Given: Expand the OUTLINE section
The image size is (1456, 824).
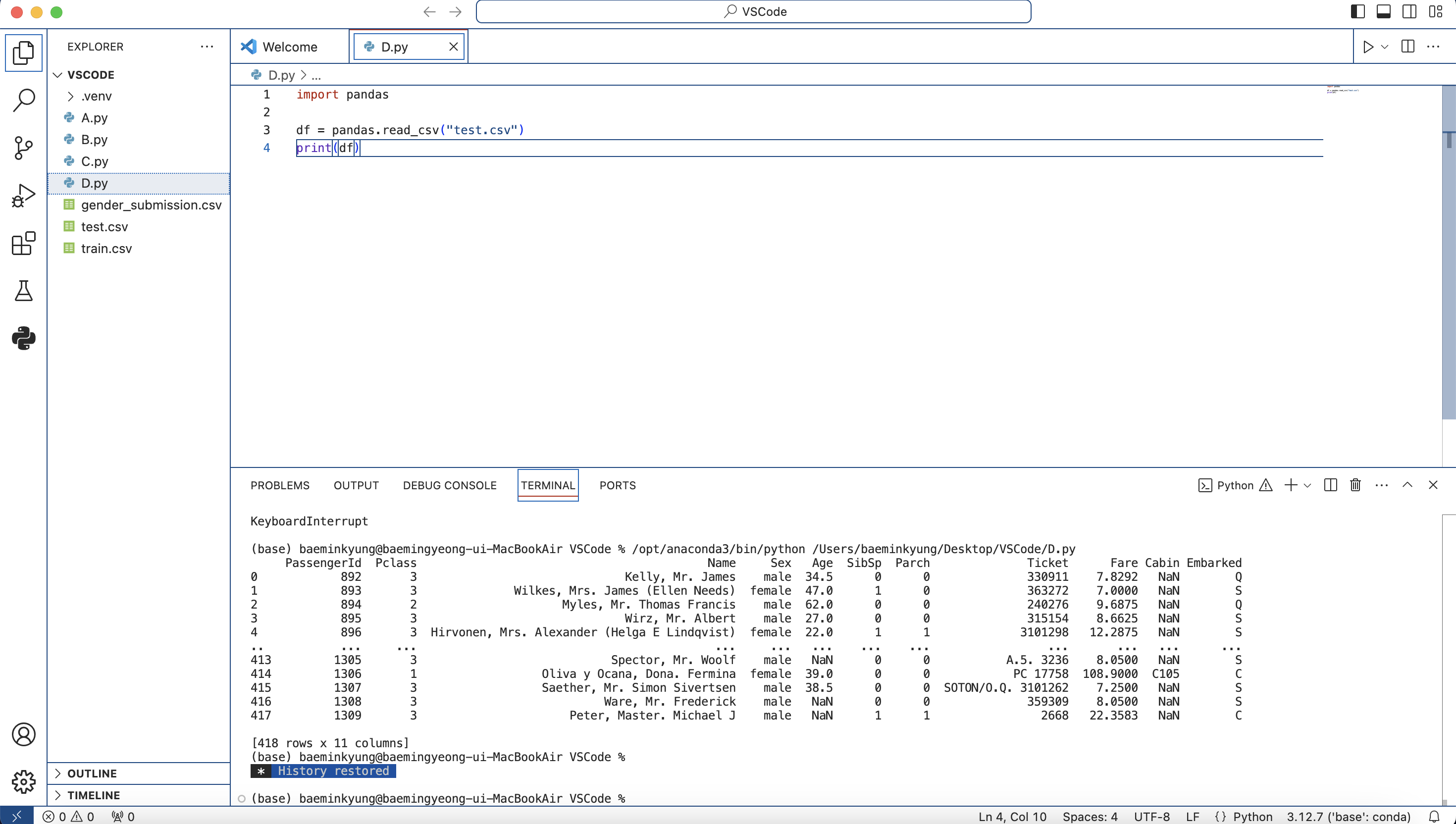Looking at the screenshot, I should 138,773.
